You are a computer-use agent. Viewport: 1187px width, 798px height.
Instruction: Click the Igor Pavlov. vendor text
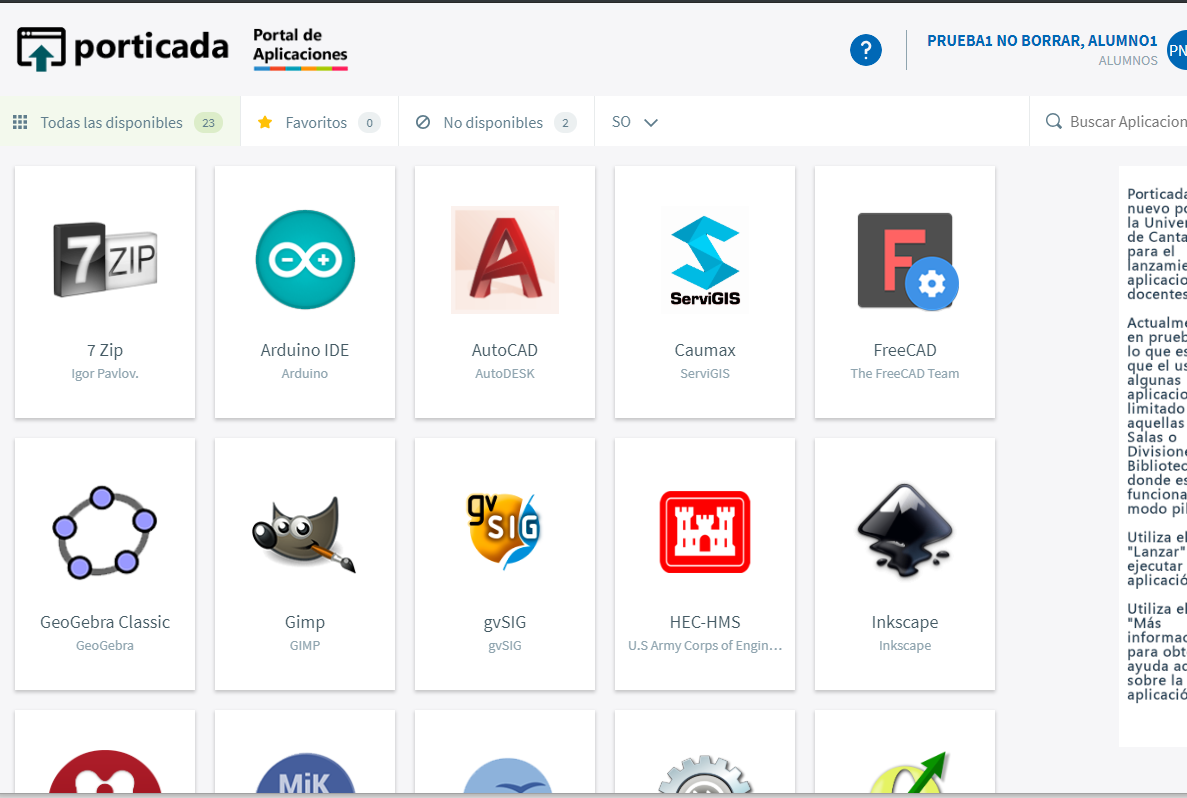tap(105, 373)
